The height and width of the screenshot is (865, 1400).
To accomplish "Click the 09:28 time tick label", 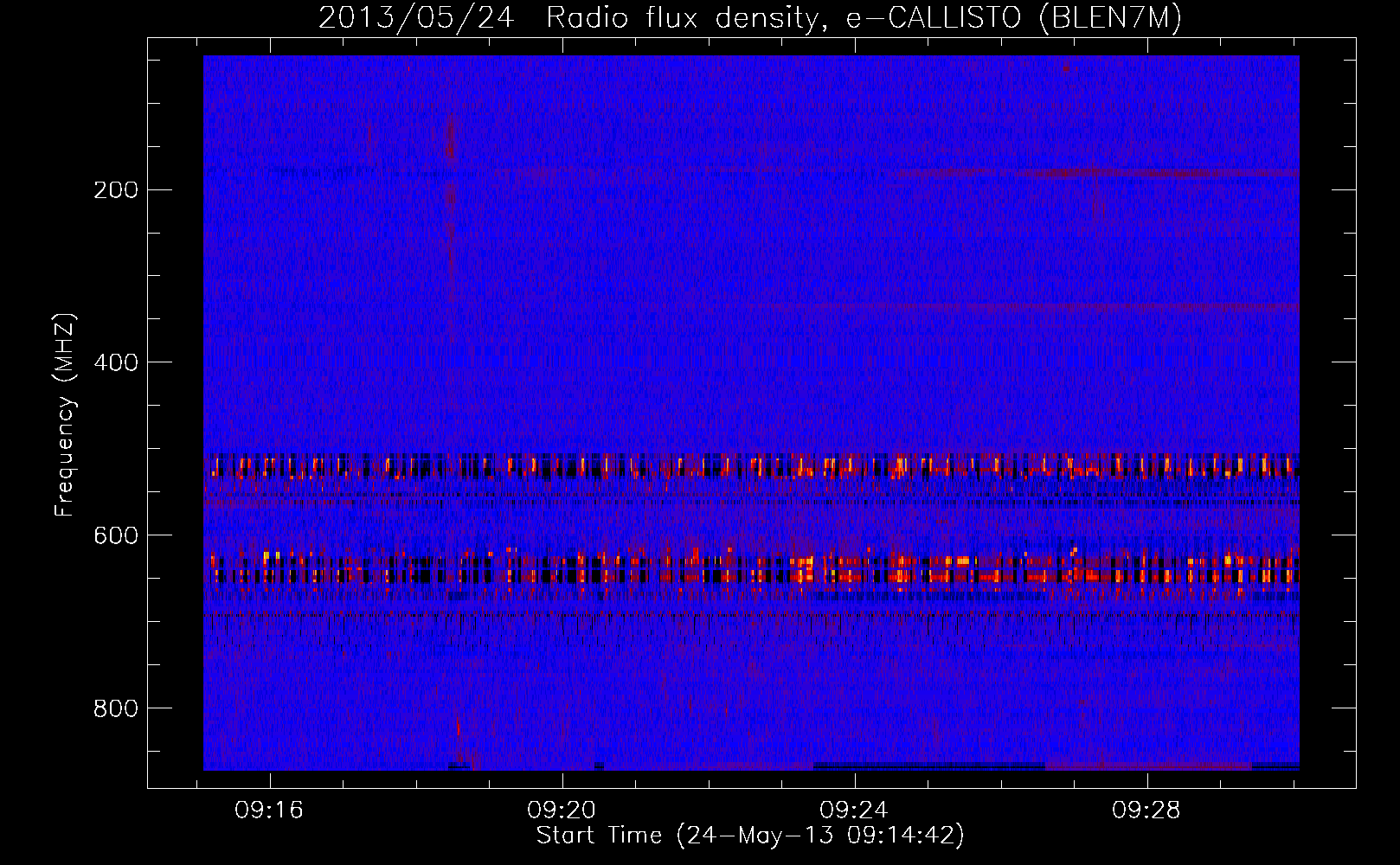I will coord(1146,811).
